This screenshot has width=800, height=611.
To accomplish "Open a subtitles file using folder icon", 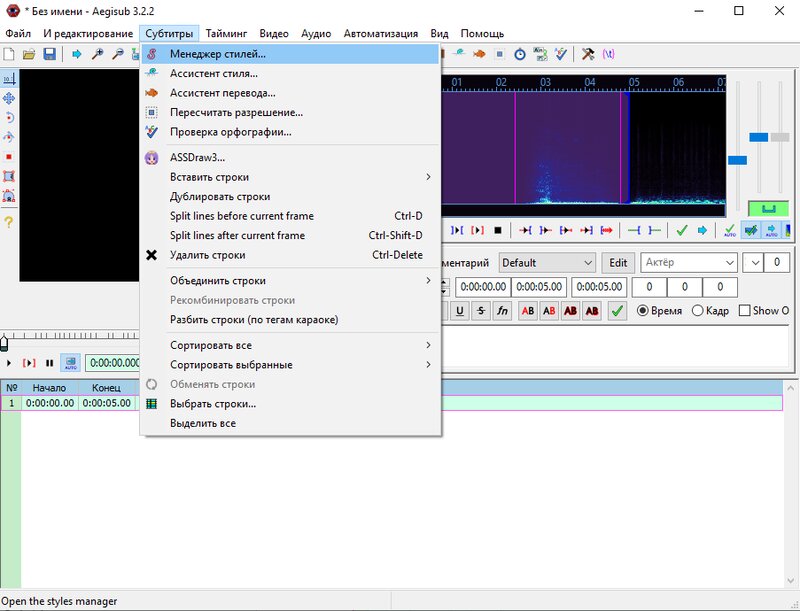I will [29, 54].
